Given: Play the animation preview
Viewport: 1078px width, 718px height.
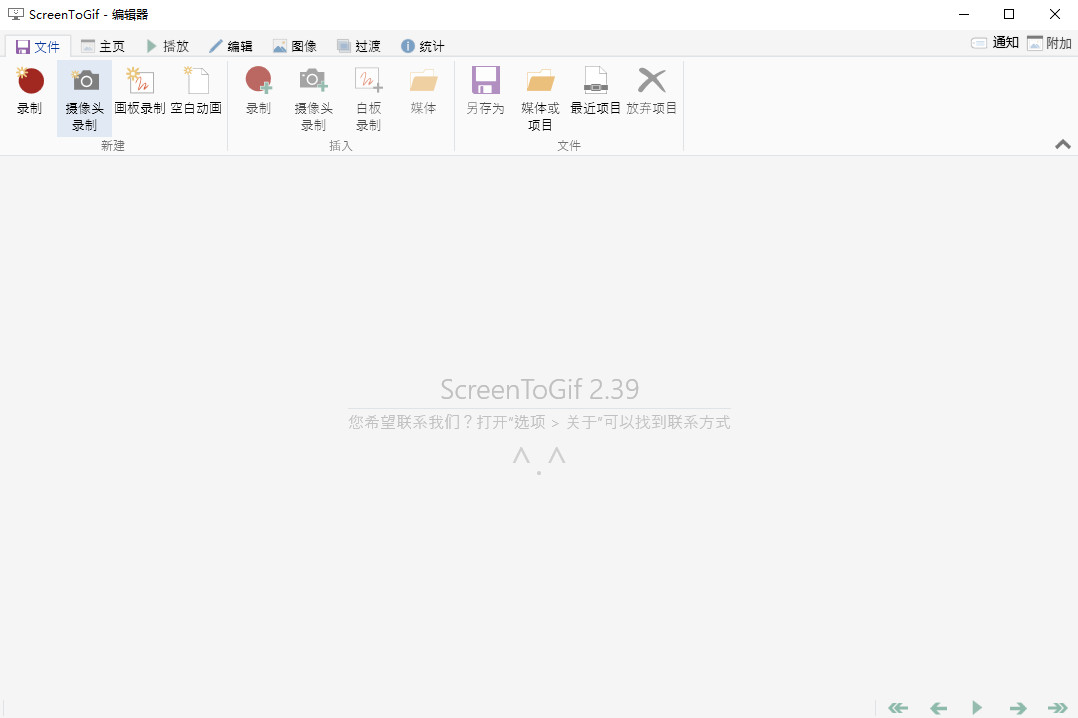Looking at the screenshot, I should pyautogui.click(x=977, y=707).
